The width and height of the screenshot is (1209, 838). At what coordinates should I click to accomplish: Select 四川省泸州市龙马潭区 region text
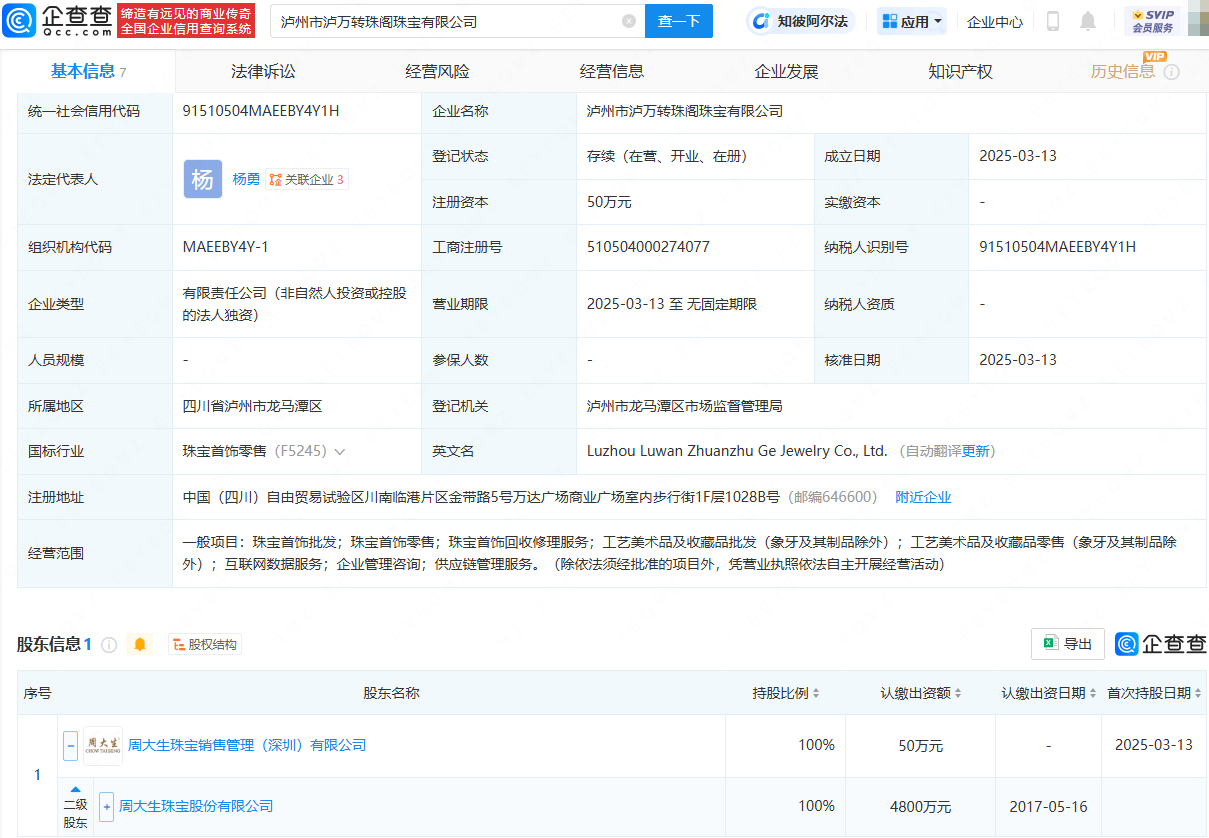[x=252, y=406]
